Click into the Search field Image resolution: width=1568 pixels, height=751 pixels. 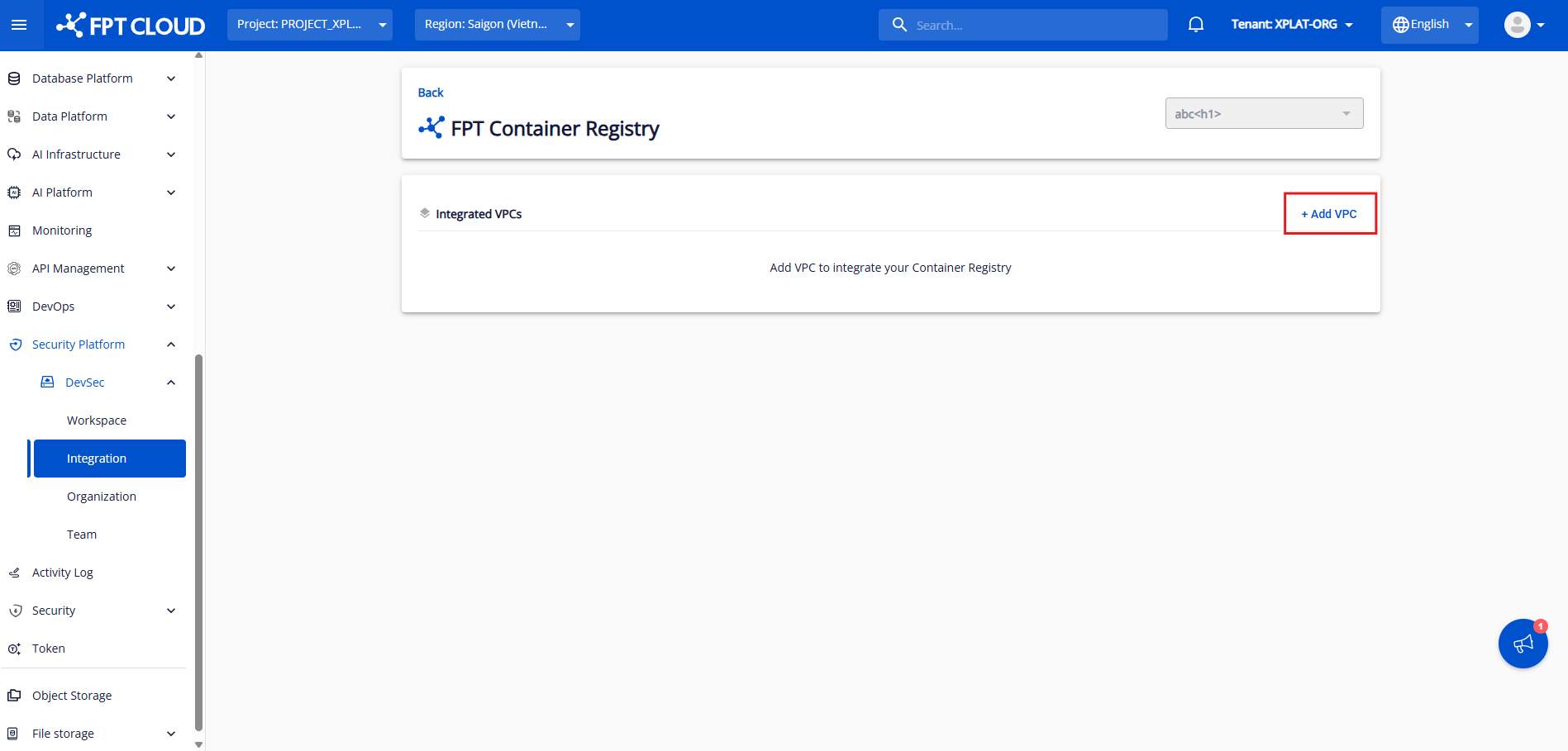coord(1033,26)
